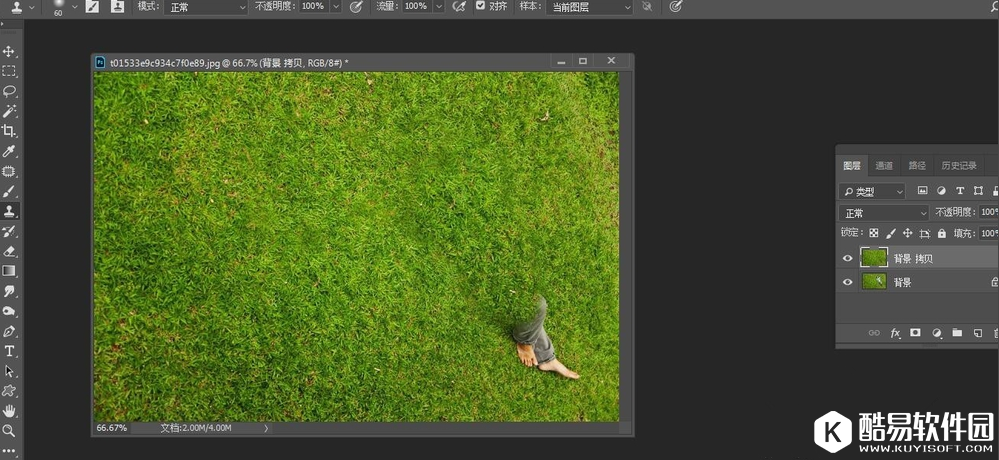Pick the Crop tool

coord(9,131)
